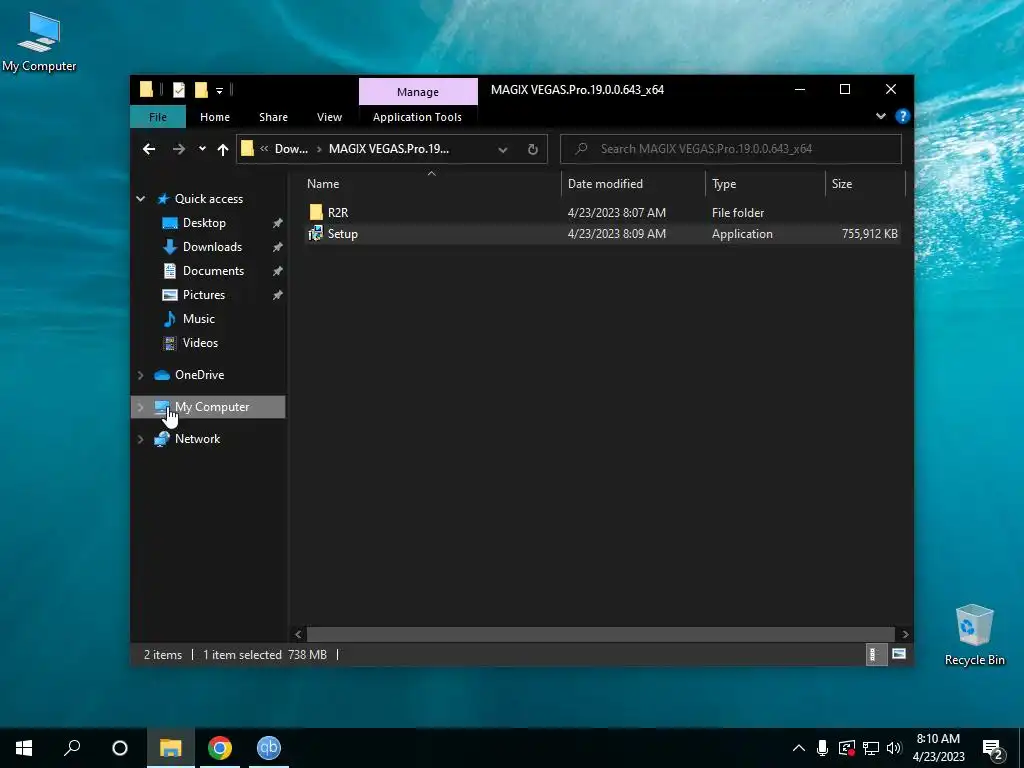Switch to Large icons view in status bar
Screen dimensions: 1024x768
coord(899,654)
